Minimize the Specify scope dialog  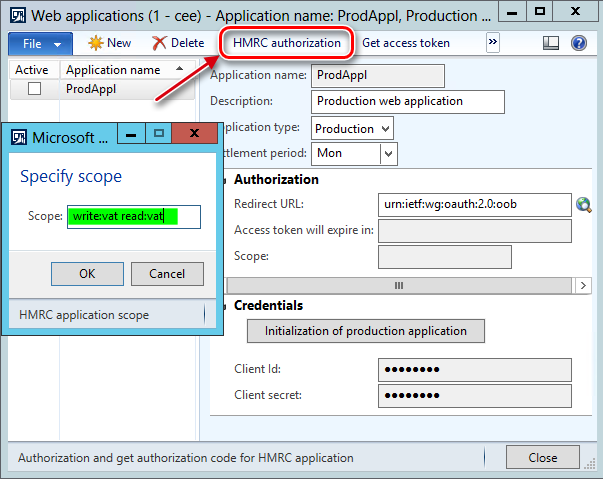click(x=131, y=134)
